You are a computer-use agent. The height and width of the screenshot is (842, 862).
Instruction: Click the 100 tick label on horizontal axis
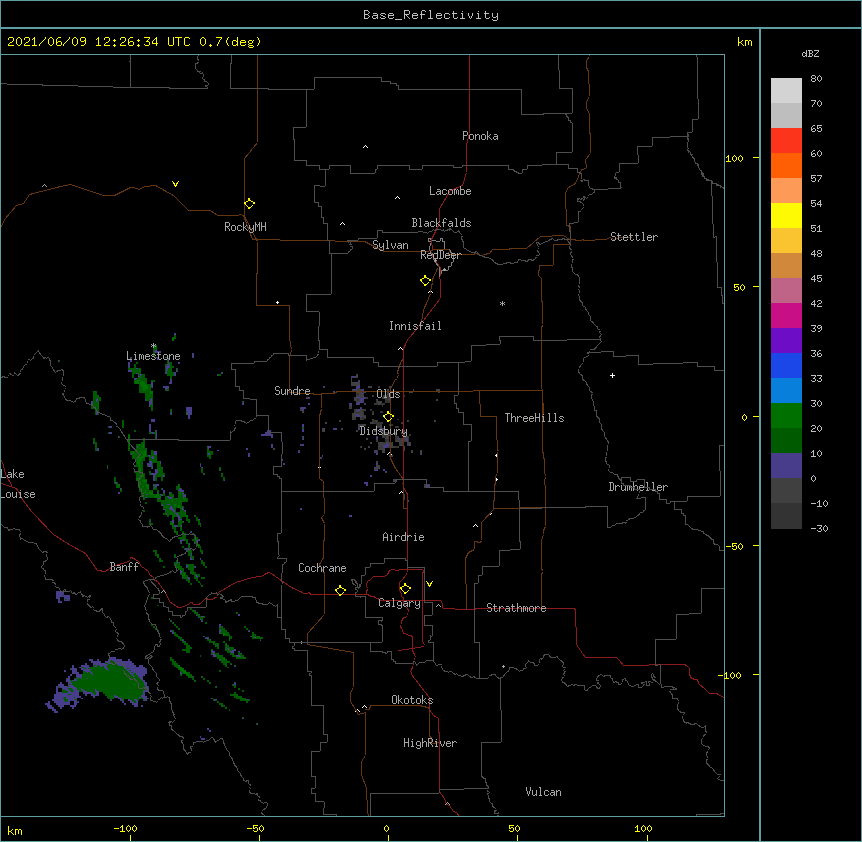click(x=643, y=828)
